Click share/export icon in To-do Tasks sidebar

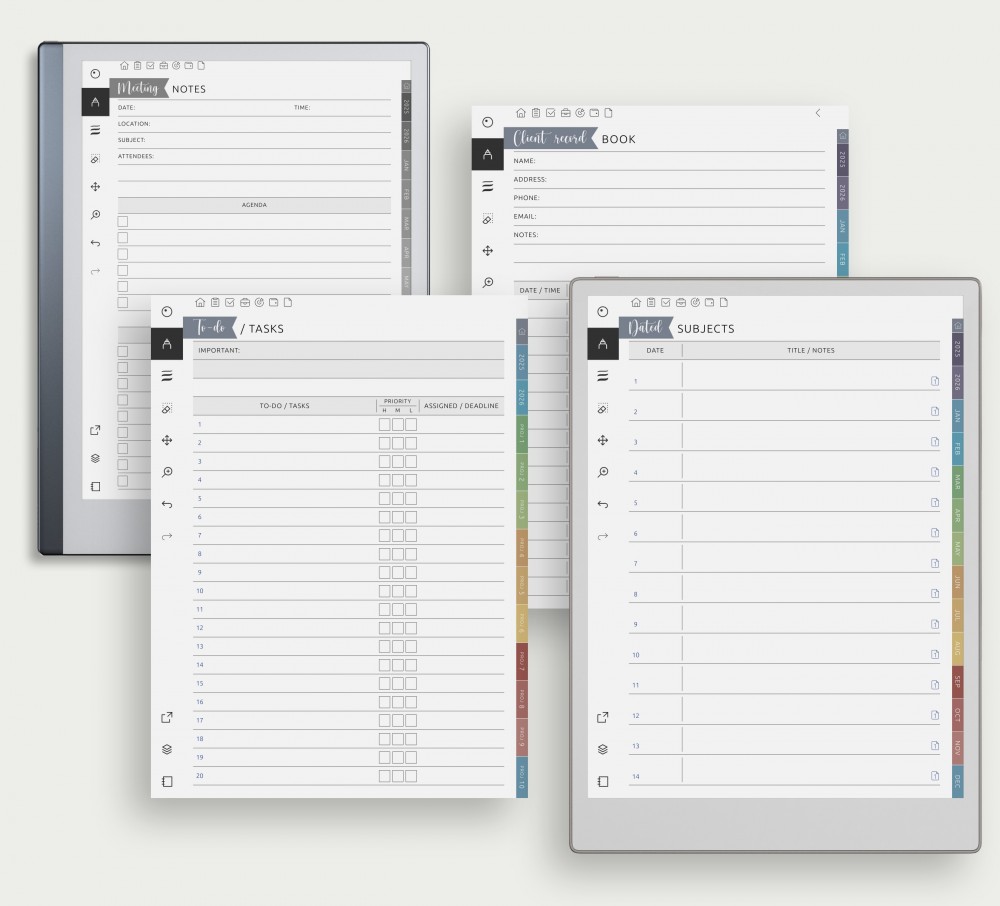coord(167,717)
